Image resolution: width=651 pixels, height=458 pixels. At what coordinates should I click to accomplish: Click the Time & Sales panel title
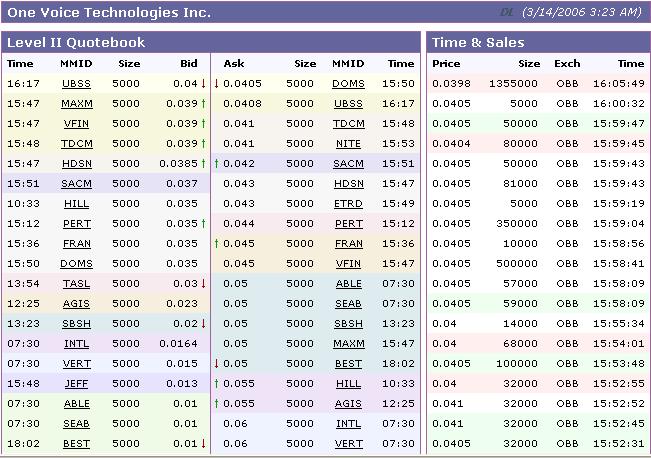pos(478,42)
